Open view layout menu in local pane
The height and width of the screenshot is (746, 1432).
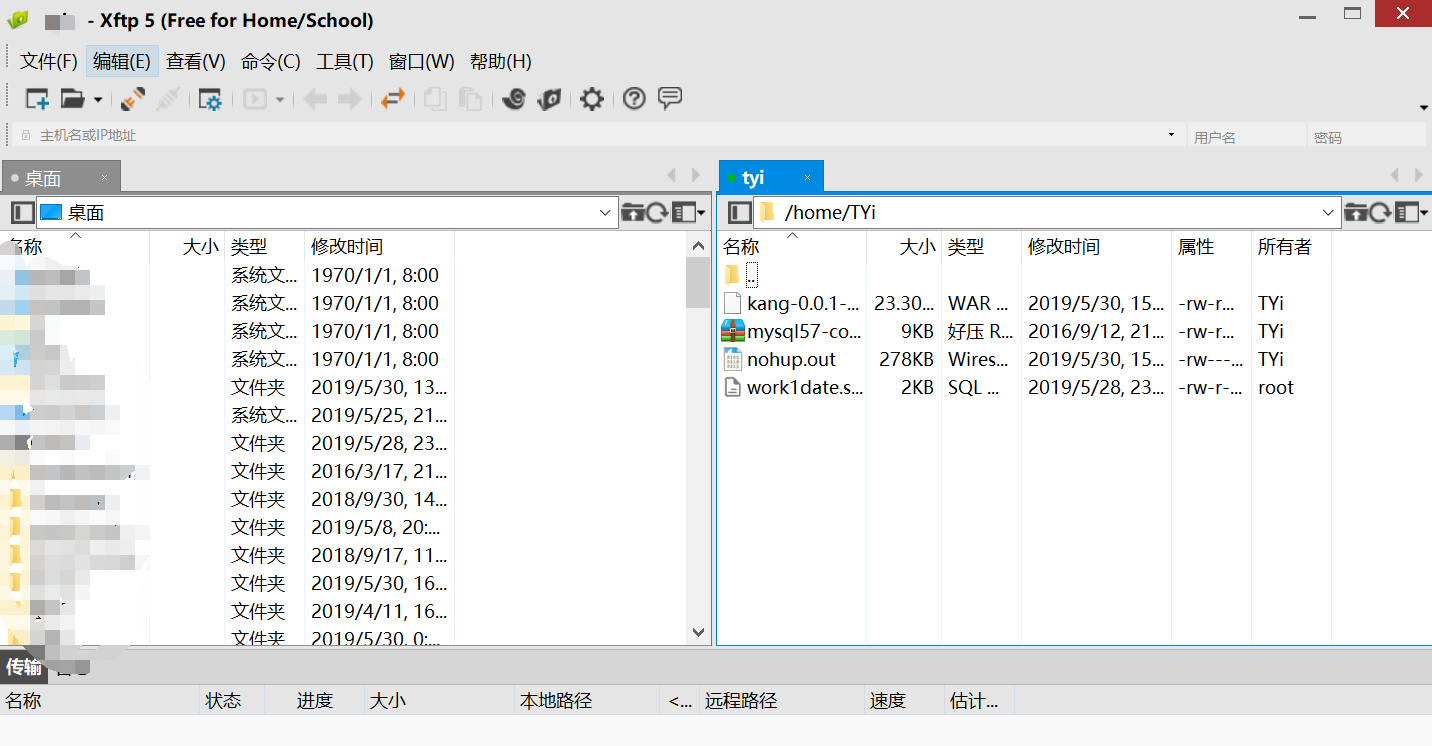click(x=689, y=212)
